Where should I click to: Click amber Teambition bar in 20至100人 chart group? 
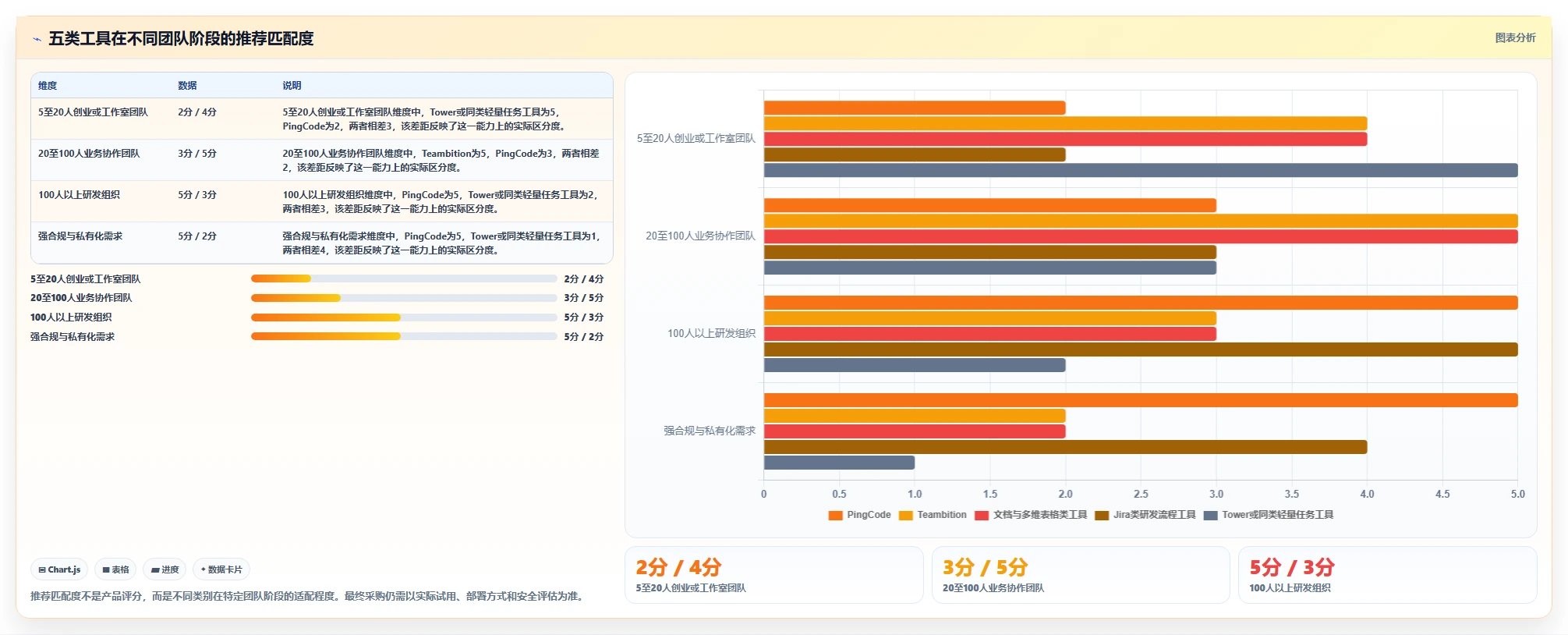click(x=1141, y=221)
